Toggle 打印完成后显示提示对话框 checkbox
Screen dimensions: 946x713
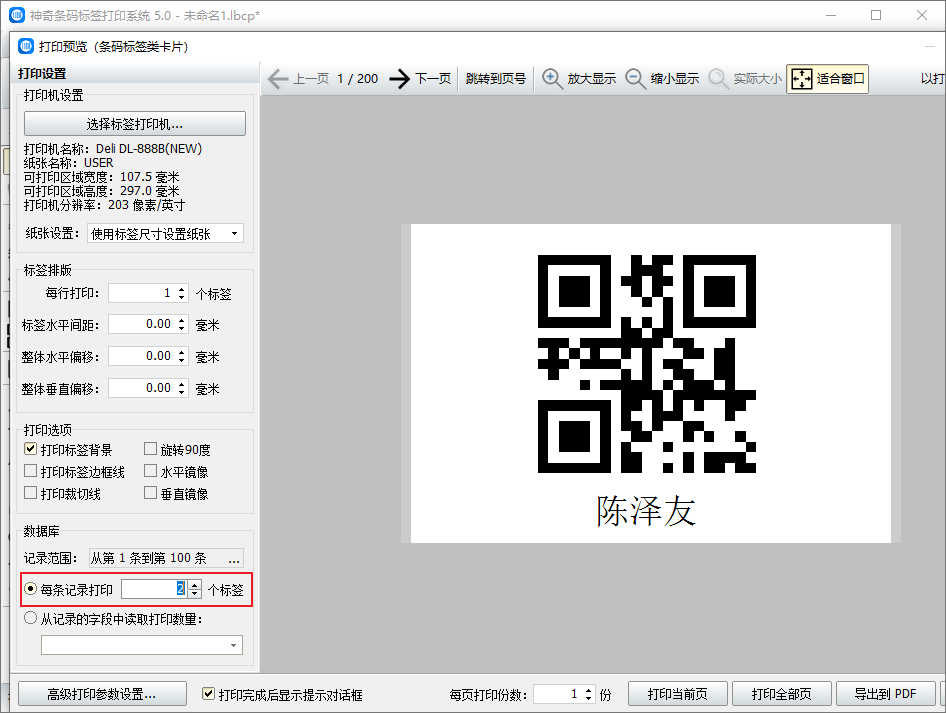click(208, 694)
